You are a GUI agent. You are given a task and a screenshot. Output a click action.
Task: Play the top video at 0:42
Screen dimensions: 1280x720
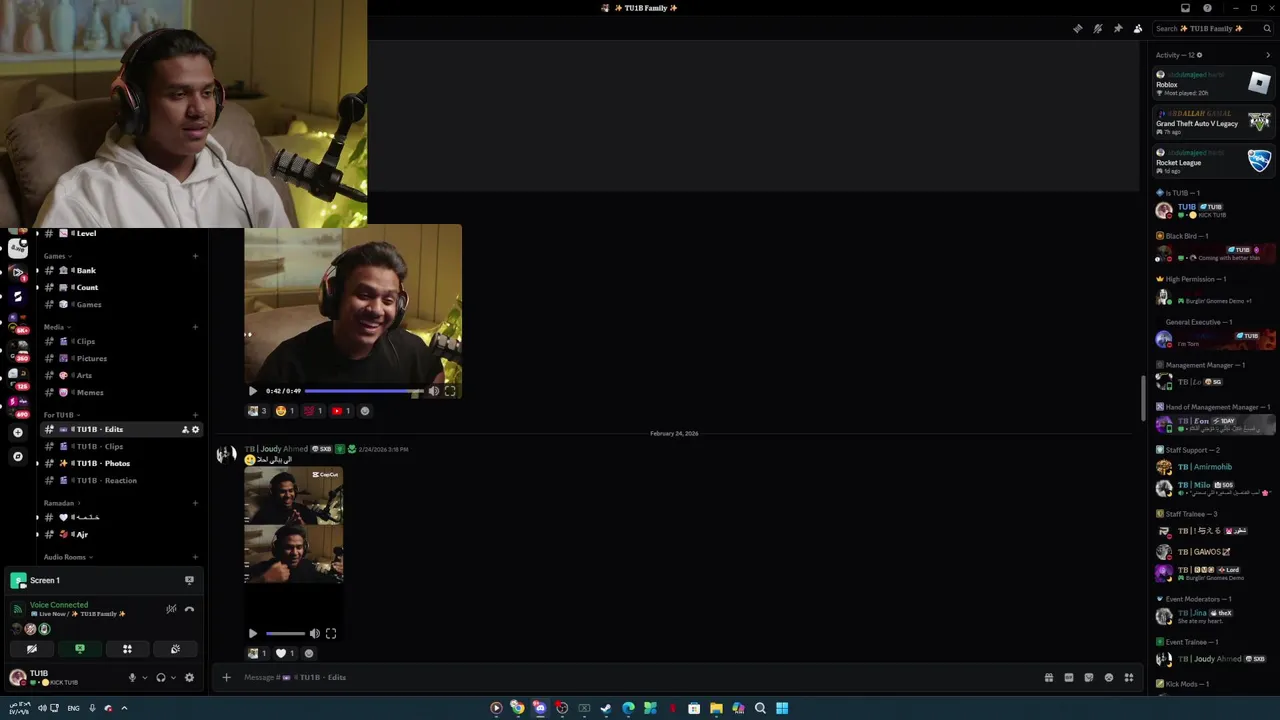[x=252, y=391]
